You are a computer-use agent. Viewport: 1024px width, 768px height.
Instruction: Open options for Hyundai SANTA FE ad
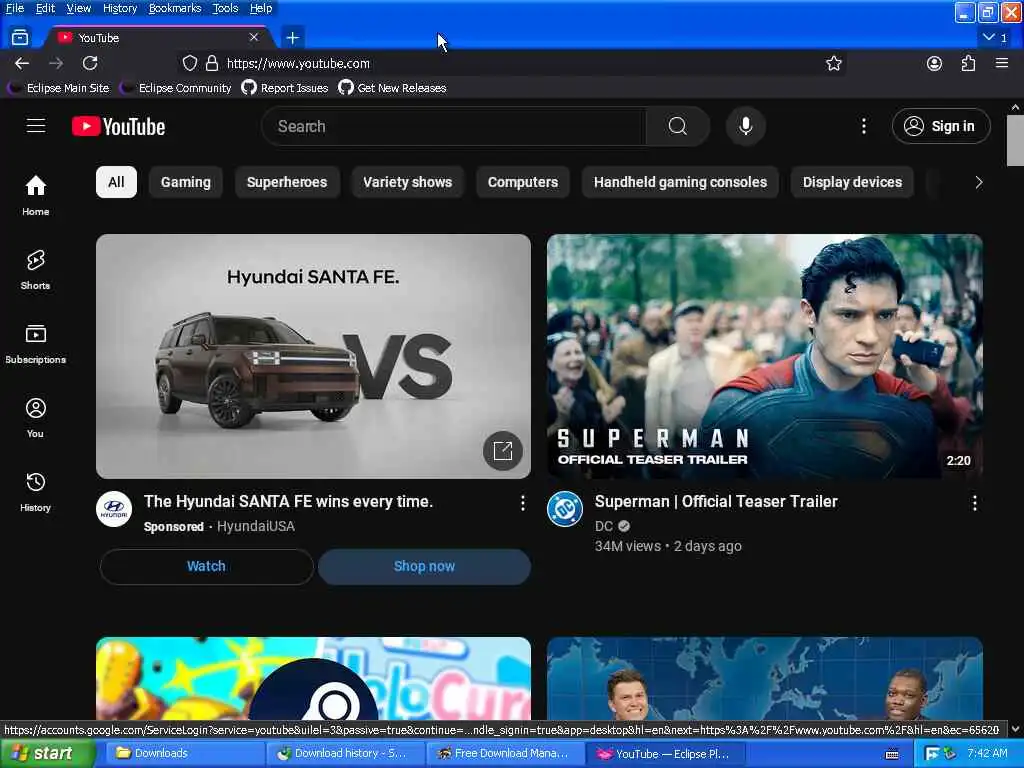coord(522,502)
